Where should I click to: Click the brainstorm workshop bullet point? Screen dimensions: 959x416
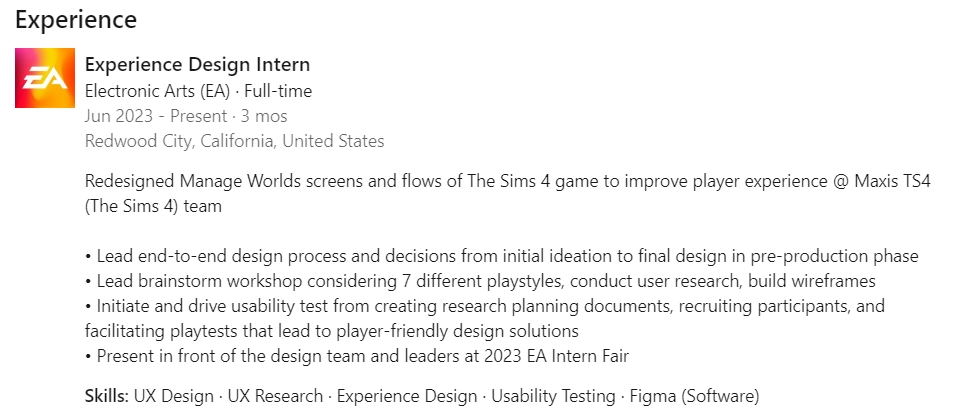480,281
